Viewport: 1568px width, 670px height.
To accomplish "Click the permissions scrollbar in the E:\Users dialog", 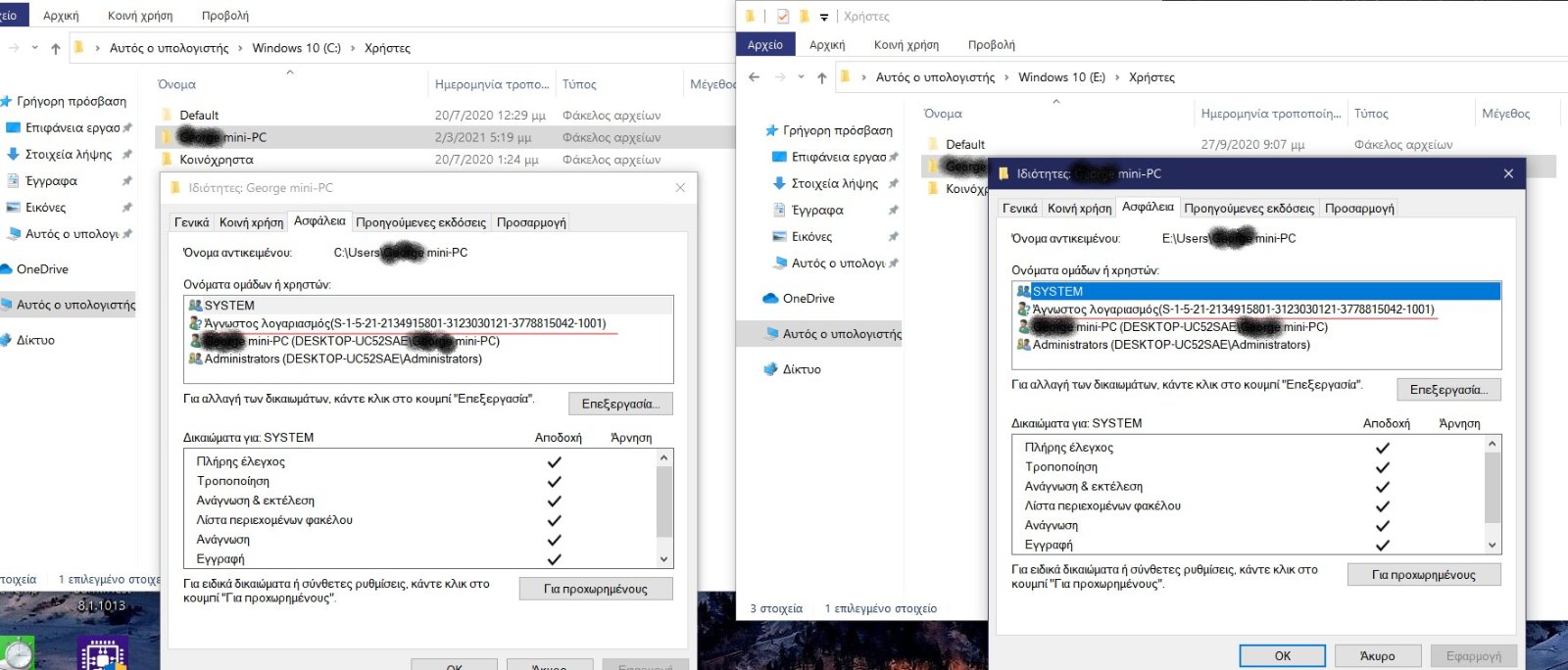I will tap(1492, 490).
